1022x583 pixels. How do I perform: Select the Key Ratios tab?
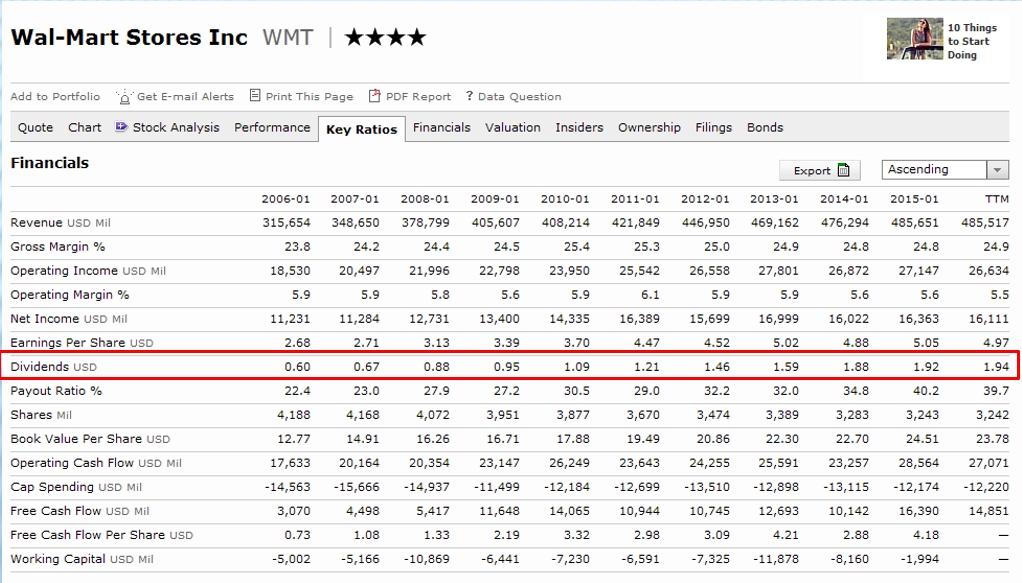point(362,129)
